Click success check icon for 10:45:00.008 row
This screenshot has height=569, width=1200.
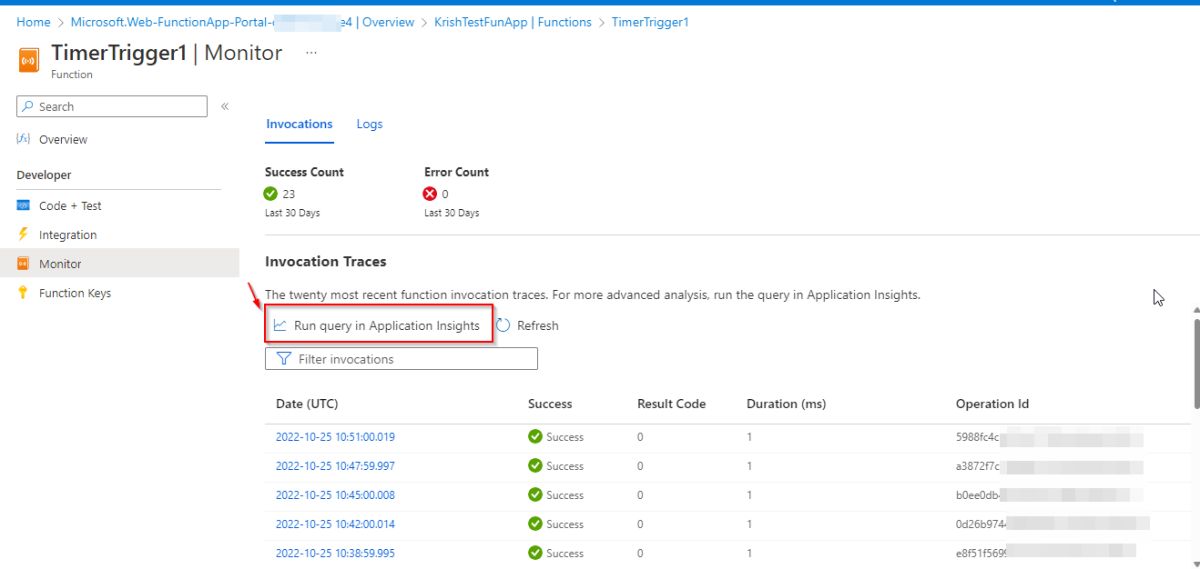click(x=535, y=494)
